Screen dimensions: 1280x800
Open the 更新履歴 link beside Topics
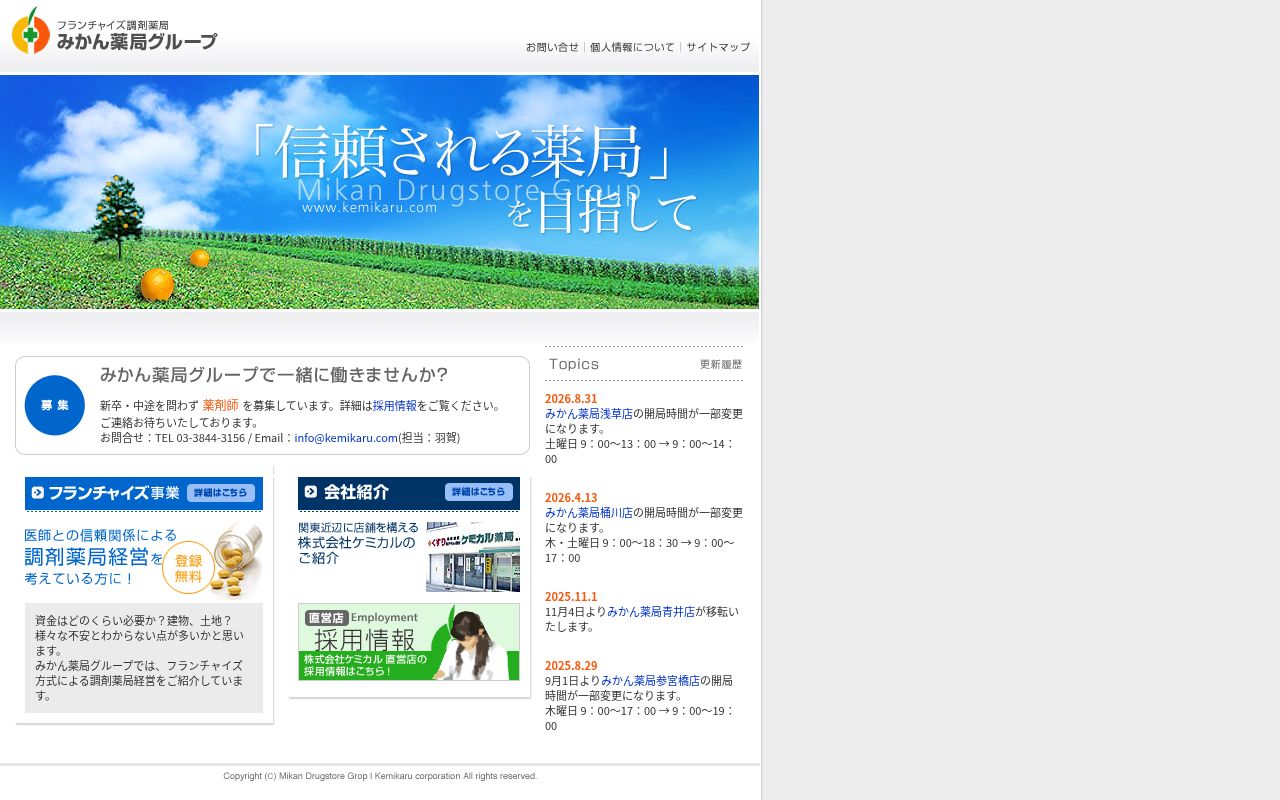pyautogui.click(x=721, y=365)
